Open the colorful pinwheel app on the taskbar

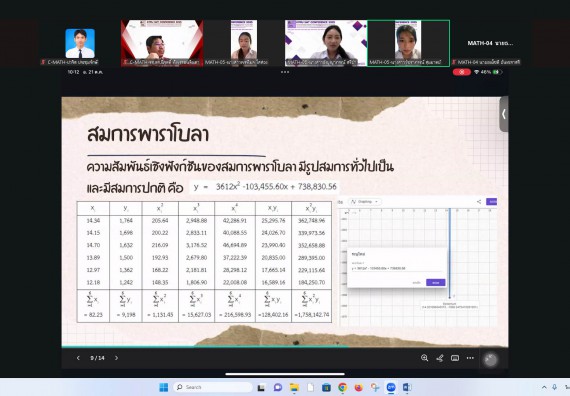(375, 388)
